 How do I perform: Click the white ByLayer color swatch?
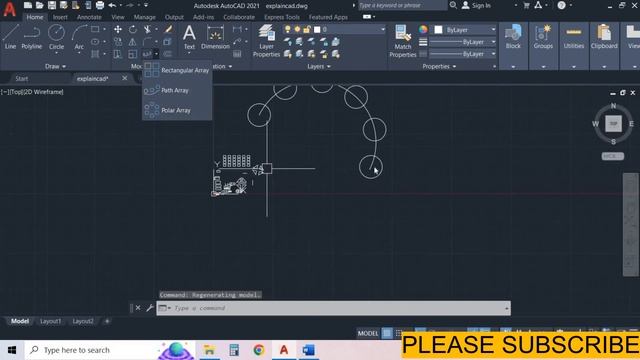pos(438,30)
